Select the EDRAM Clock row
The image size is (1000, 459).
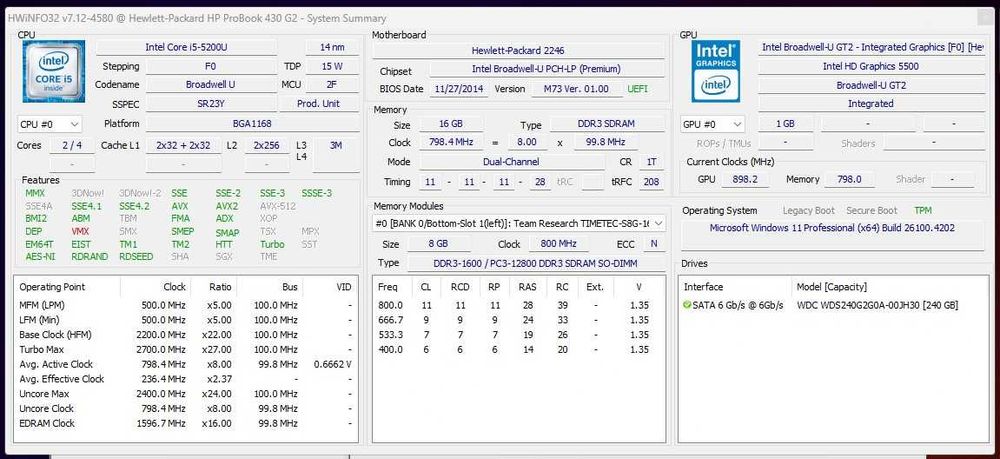186,423
